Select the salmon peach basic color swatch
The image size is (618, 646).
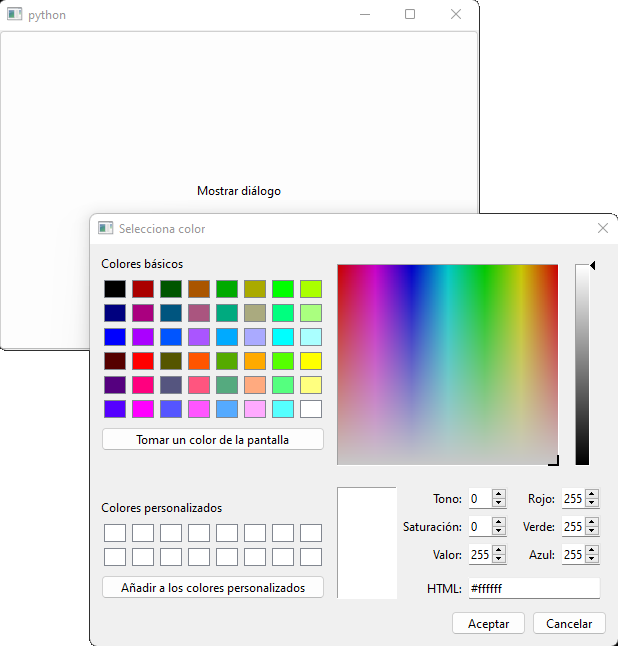coord(255,385)
